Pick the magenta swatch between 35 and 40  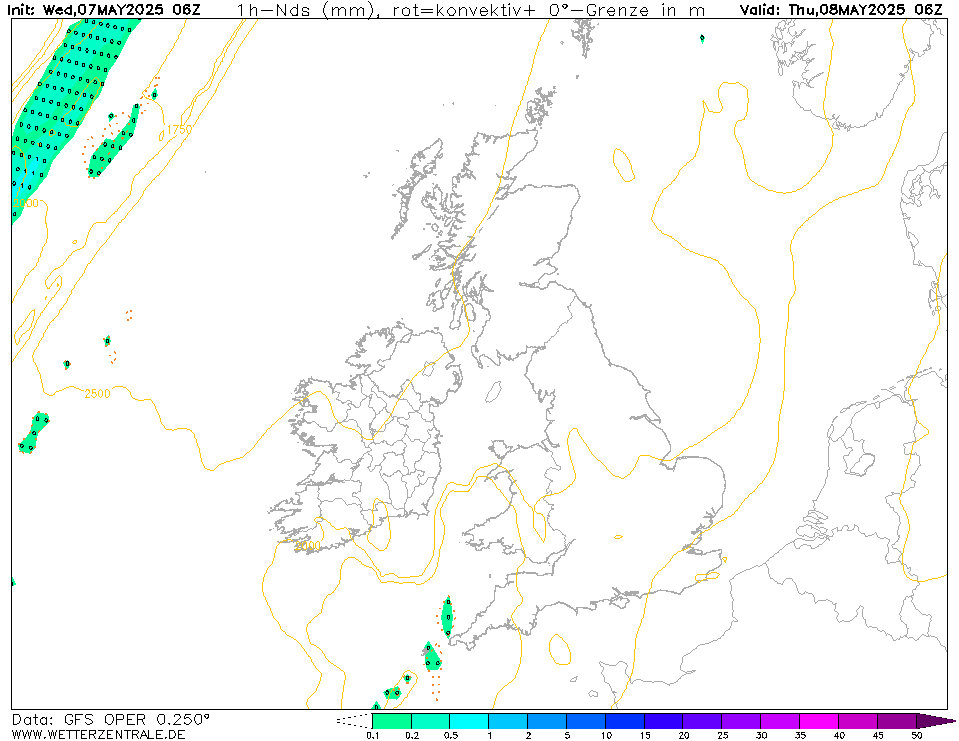(819, 721)
